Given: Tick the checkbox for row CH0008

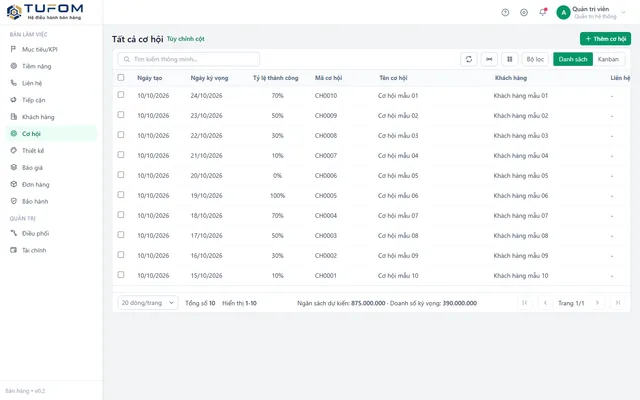Looking at the screenshot, I should [x=121, y=135].
